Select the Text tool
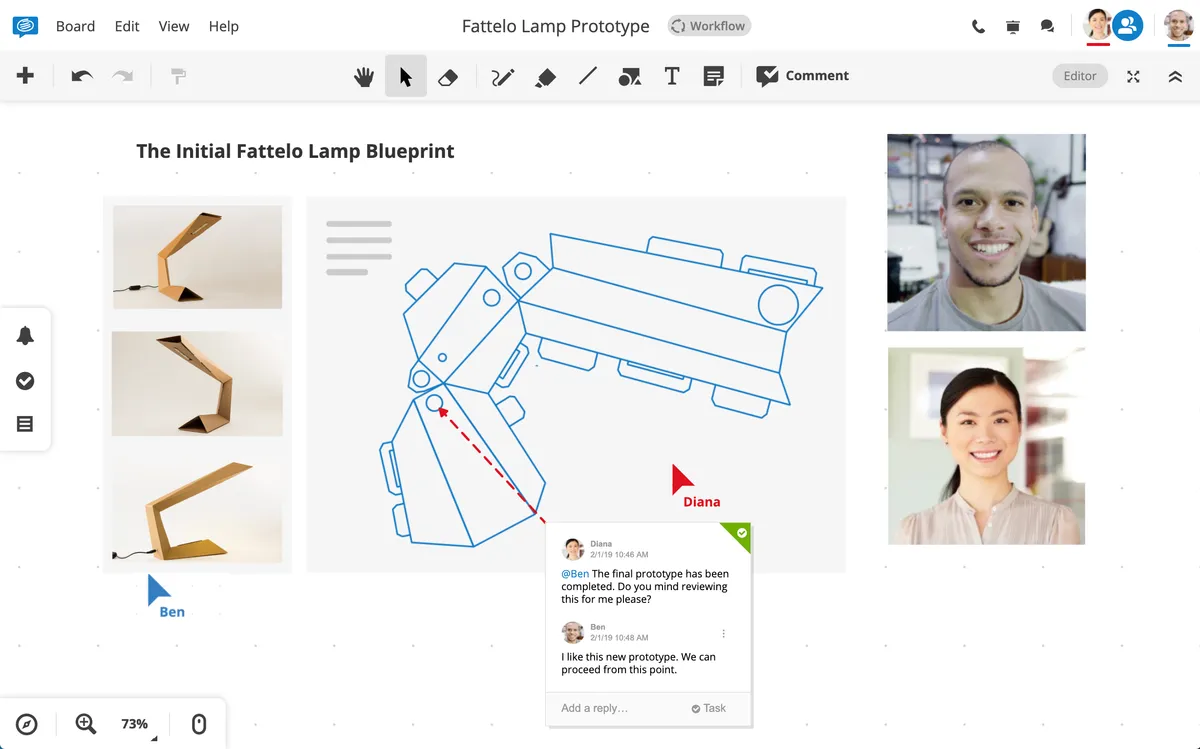This screenshot has height=749, width=1200. (672, 76)
